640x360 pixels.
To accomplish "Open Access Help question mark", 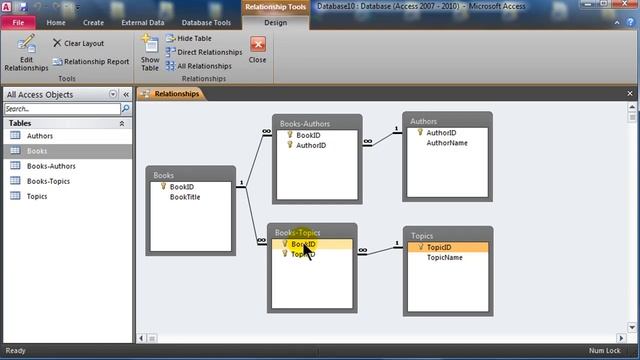I will (630, 22).
